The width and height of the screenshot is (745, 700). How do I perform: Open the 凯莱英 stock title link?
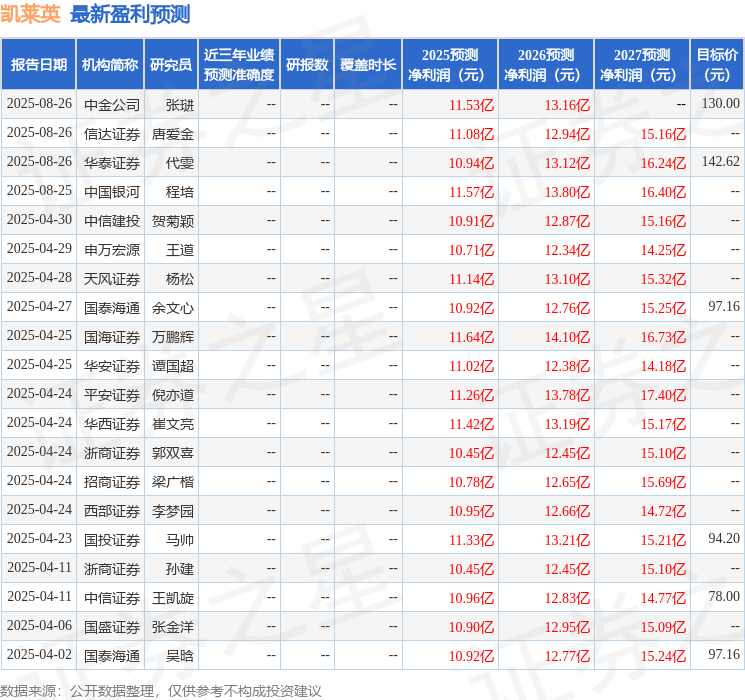(x=30, y=14)
